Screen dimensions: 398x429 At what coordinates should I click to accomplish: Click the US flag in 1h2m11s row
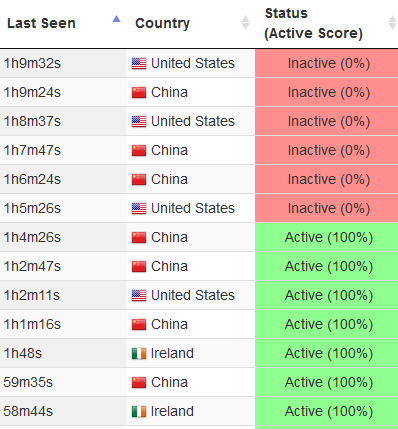(x=139, y=295)
